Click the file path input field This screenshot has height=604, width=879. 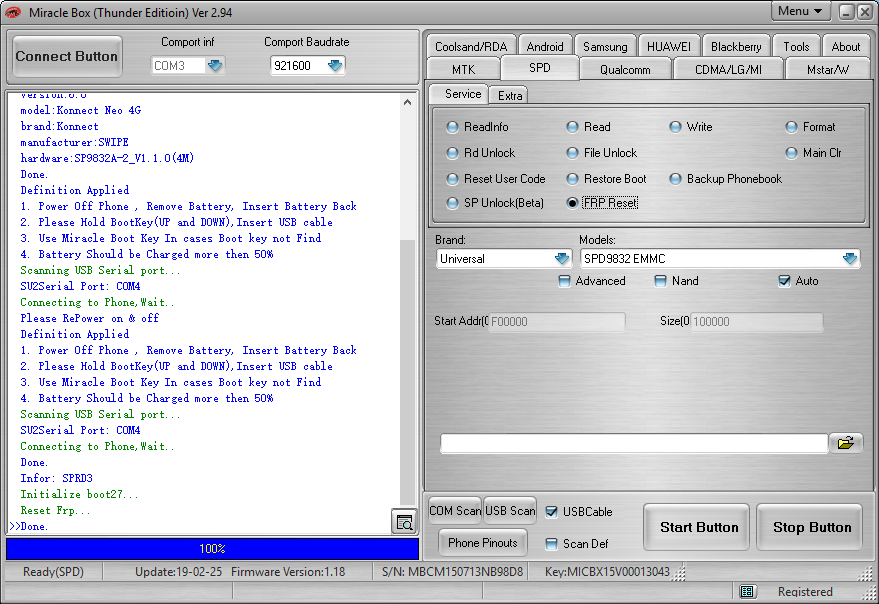[634, 443]
